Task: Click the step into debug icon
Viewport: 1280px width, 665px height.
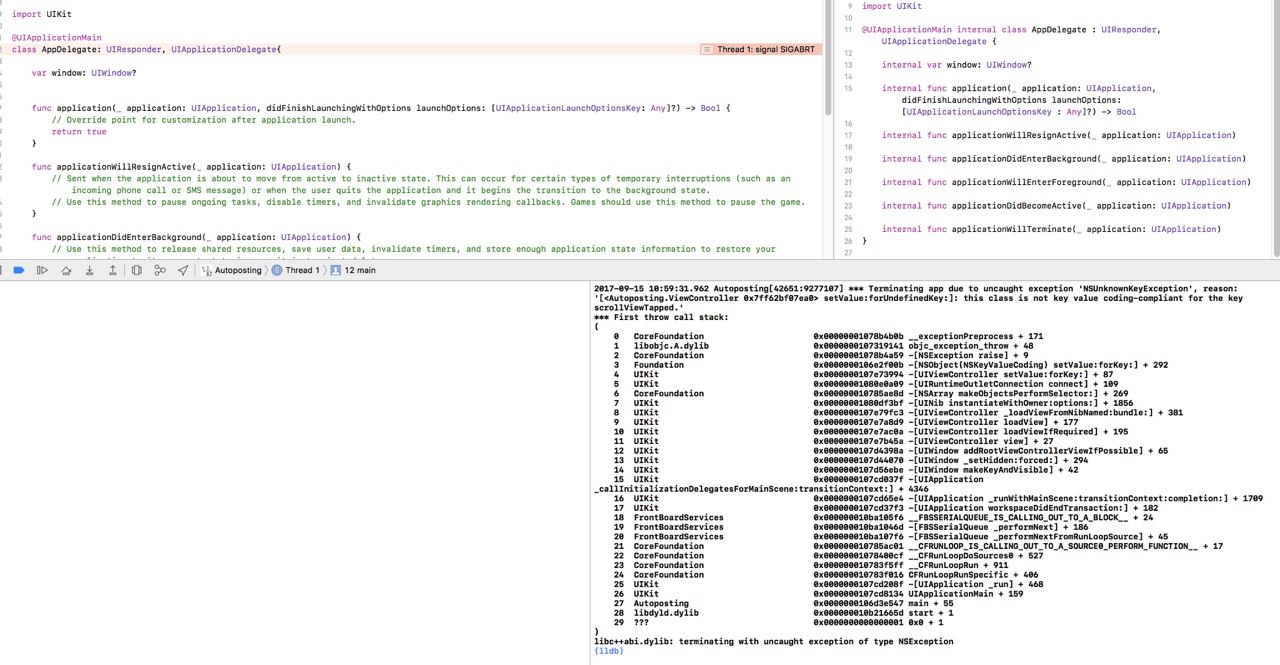Action: point(89,270)
